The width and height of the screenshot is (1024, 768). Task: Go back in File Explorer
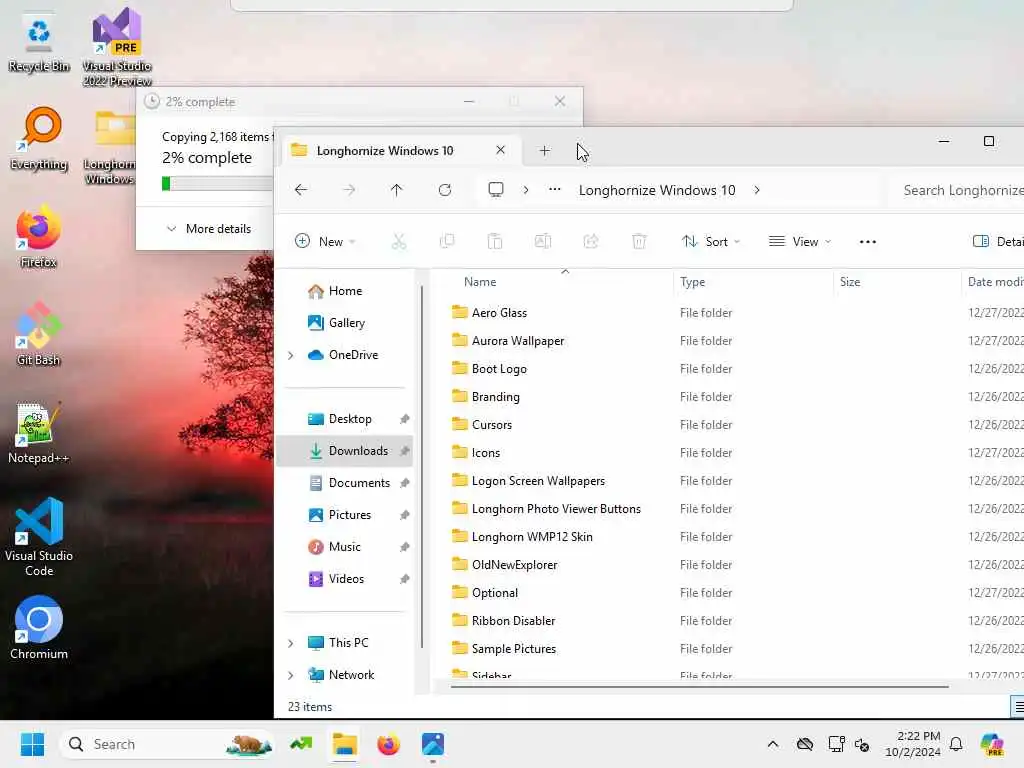click(x=301, y=190)
